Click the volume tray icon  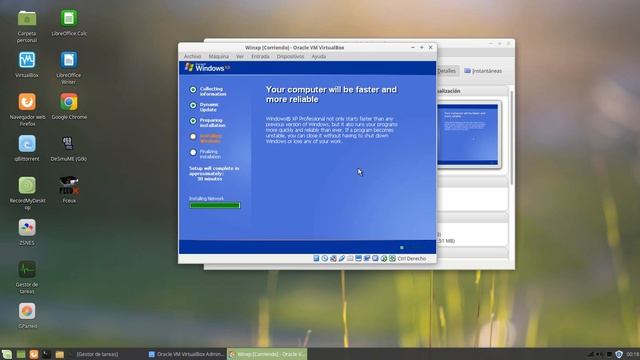coord(600,354)
